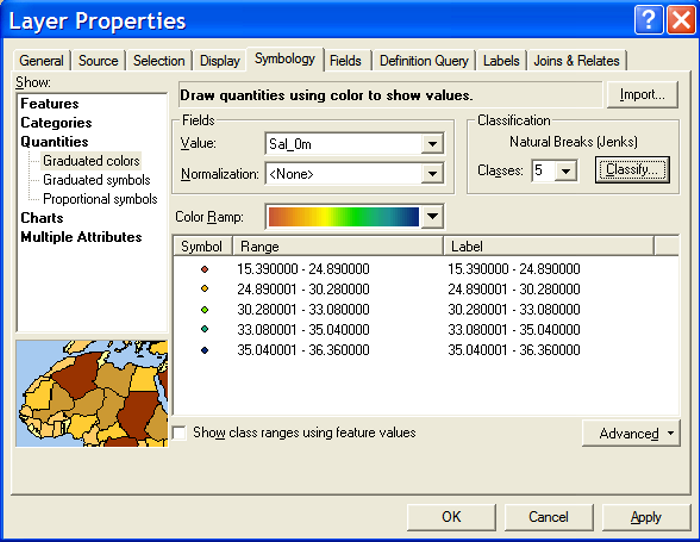Open the Definition Query tab

tap(423, 61)
